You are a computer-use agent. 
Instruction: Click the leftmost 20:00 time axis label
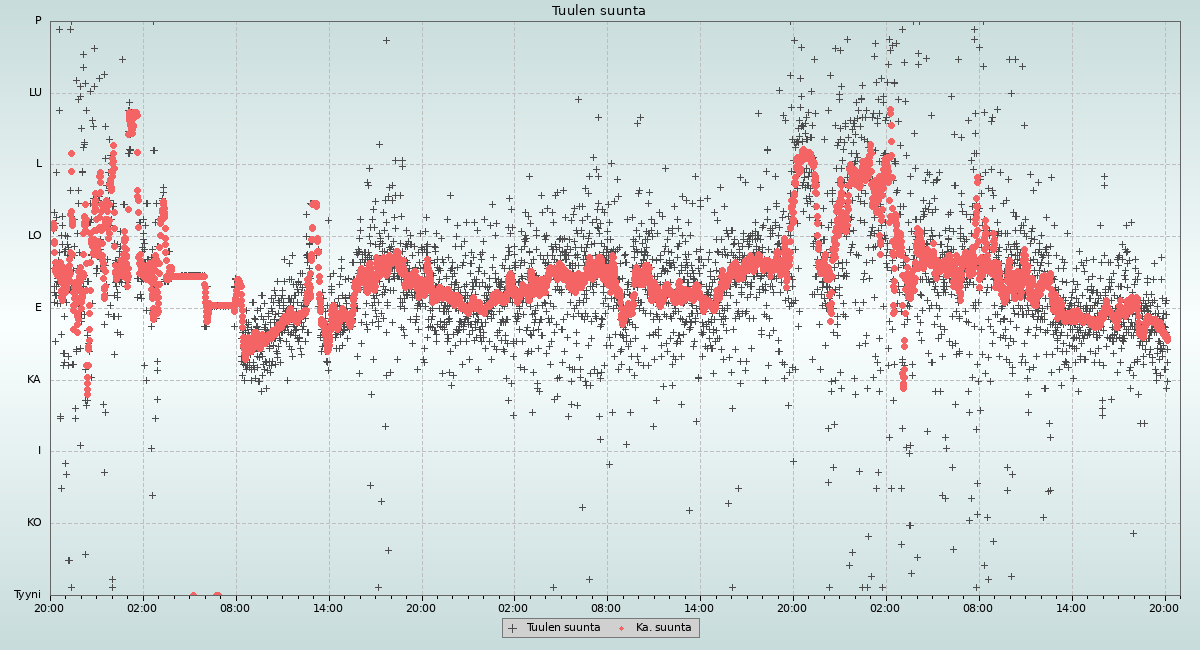[49, 607]
